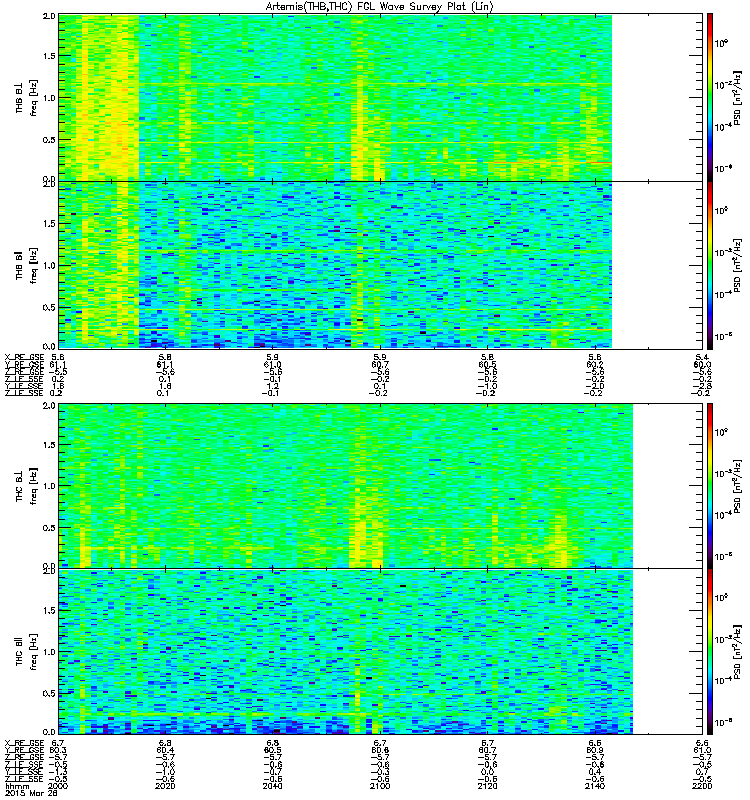Click the '1.5' frequency tick of THC B⊥ panel

[x=49, y=445]
